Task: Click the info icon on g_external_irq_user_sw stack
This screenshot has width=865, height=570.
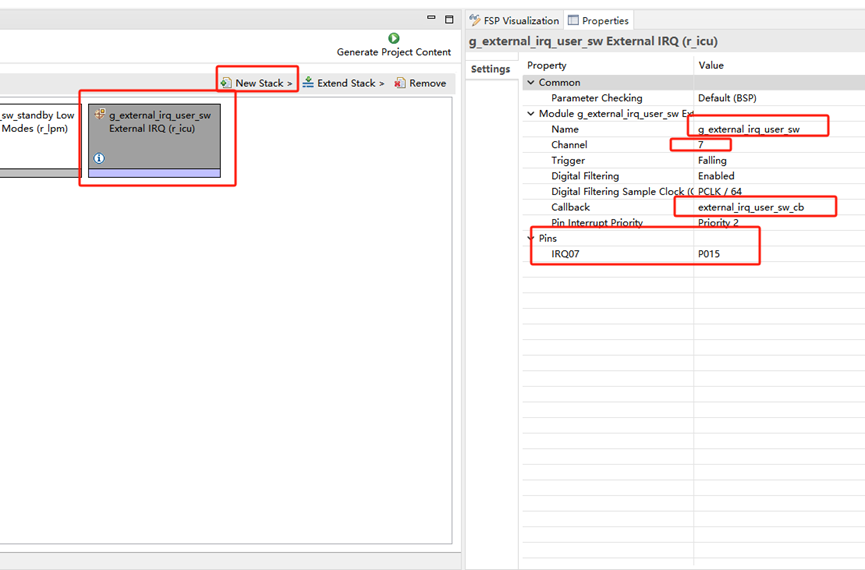Action: pos(99,158)
